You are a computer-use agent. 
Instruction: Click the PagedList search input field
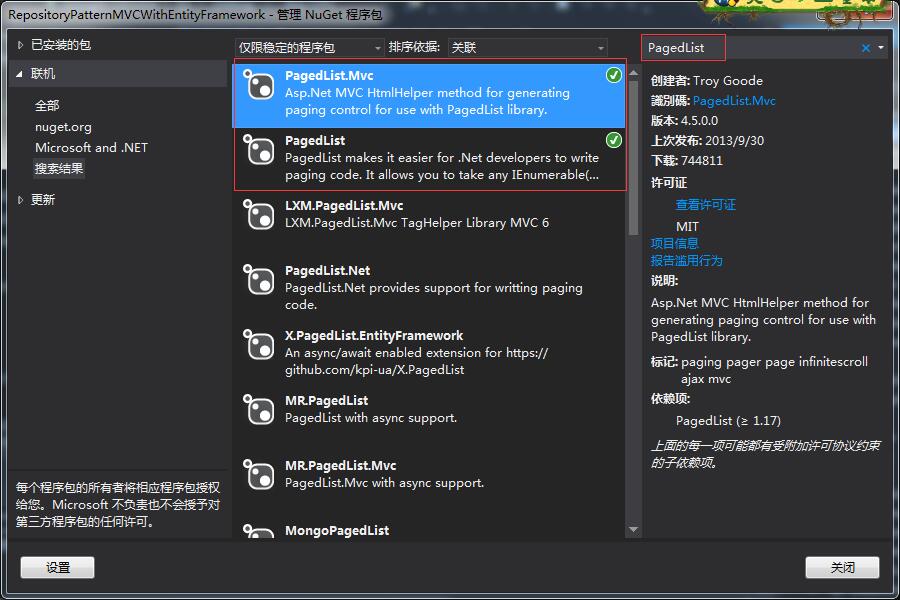tap(748, 48)
